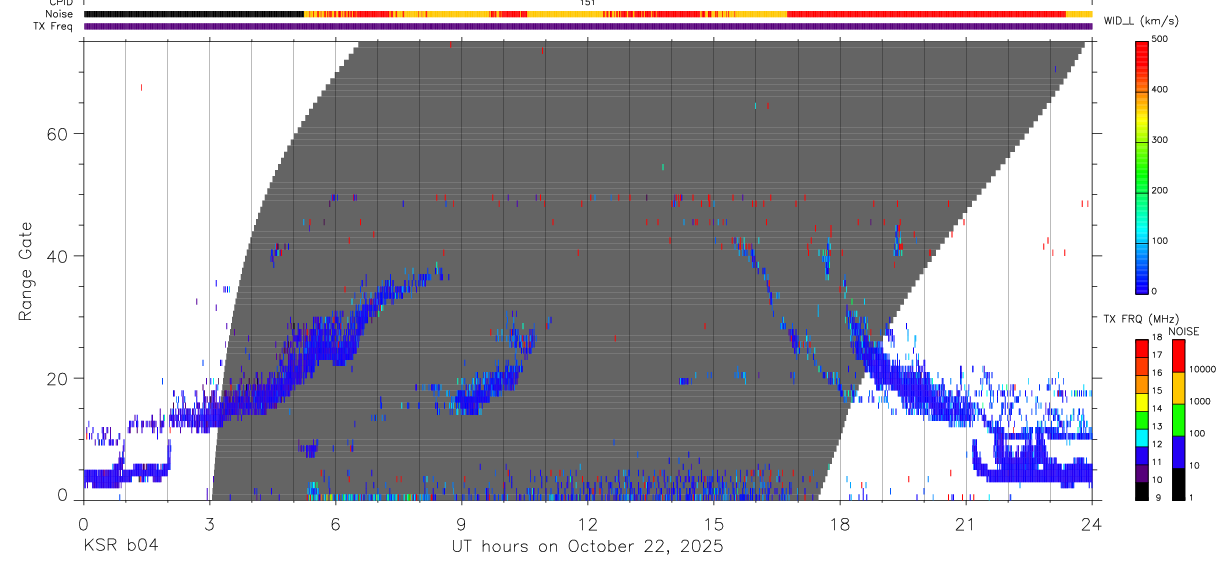Click the green segment of NOISE colorbar

click(x=1179, y=419)
